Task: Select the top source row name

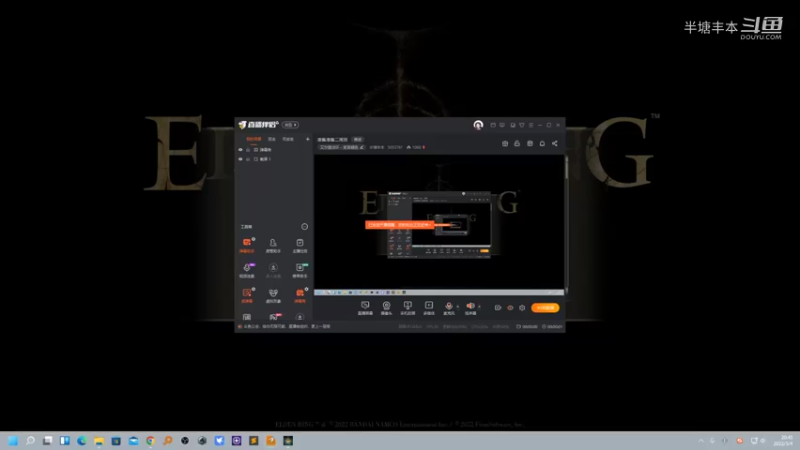Action: pos(266,150)
